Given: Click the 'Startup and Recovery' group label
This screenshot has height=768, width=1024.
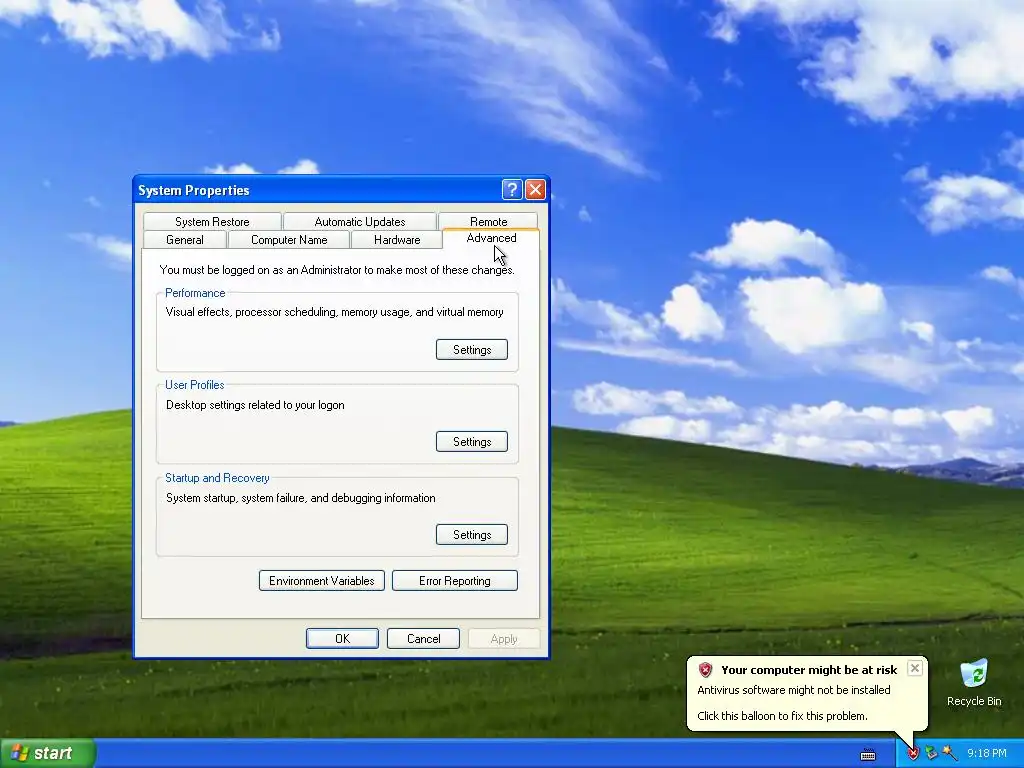Looking at the screenshot, I should pos(217,477).
